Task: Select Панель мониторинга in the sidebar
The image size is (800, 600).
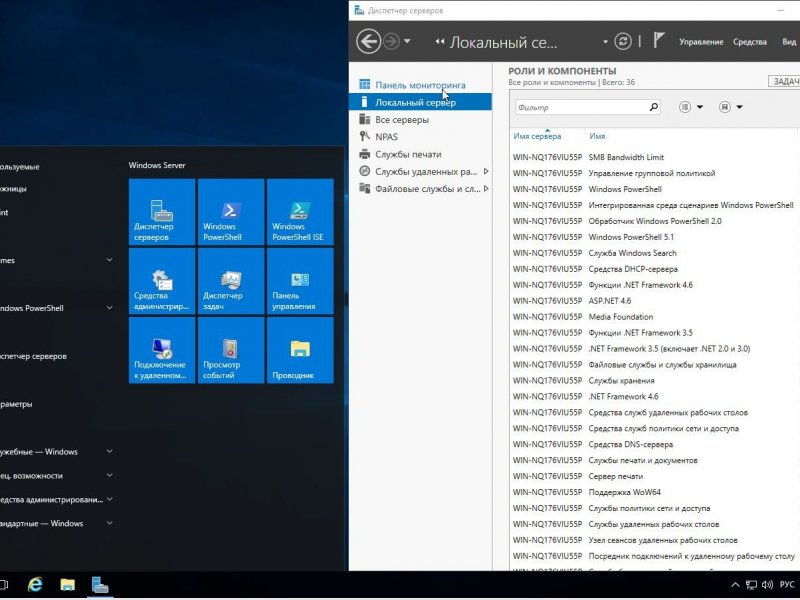Action: (420, 85)
